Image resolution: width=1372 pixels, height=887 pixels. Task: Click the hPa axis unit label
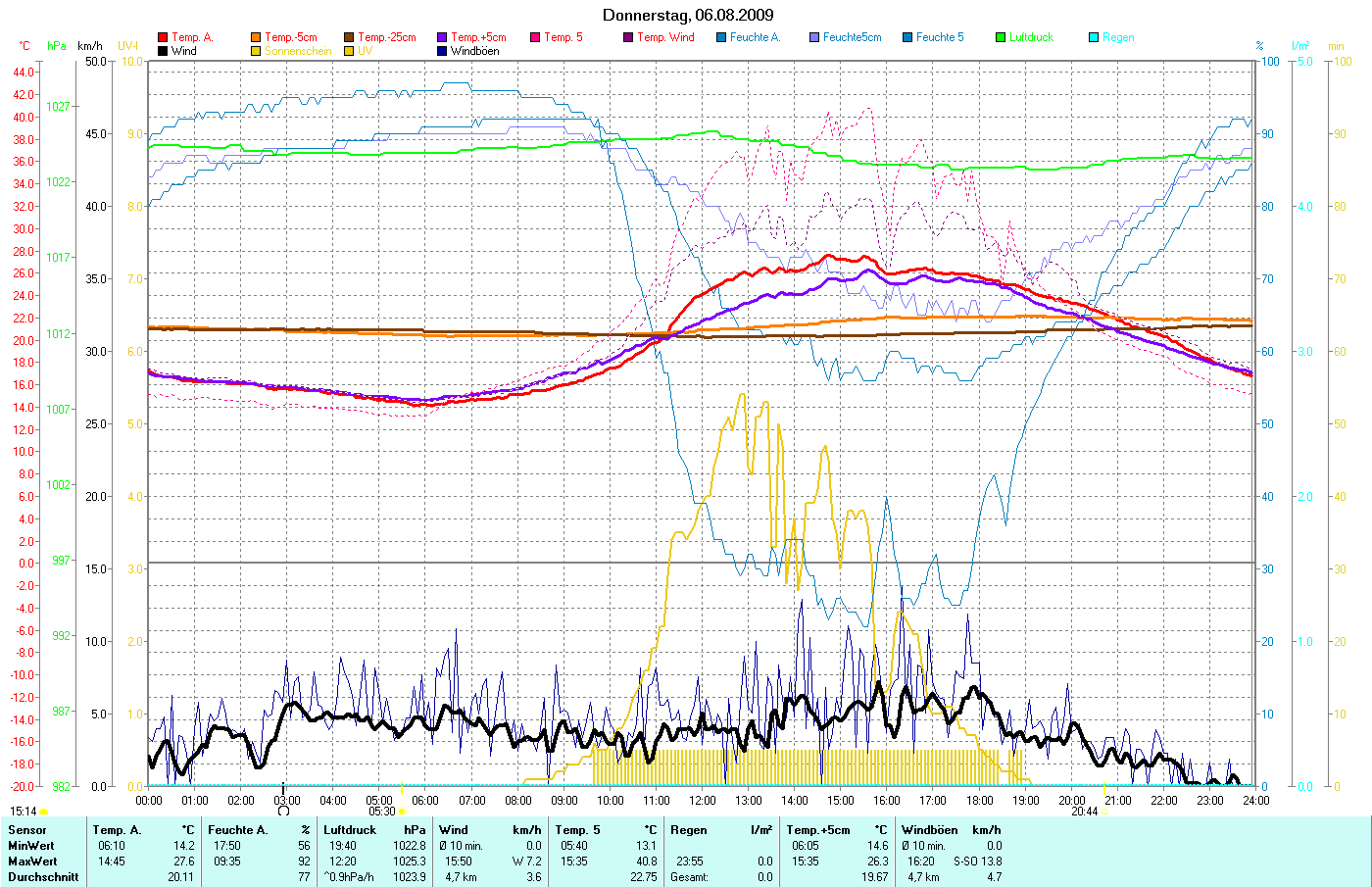(57, 46)
